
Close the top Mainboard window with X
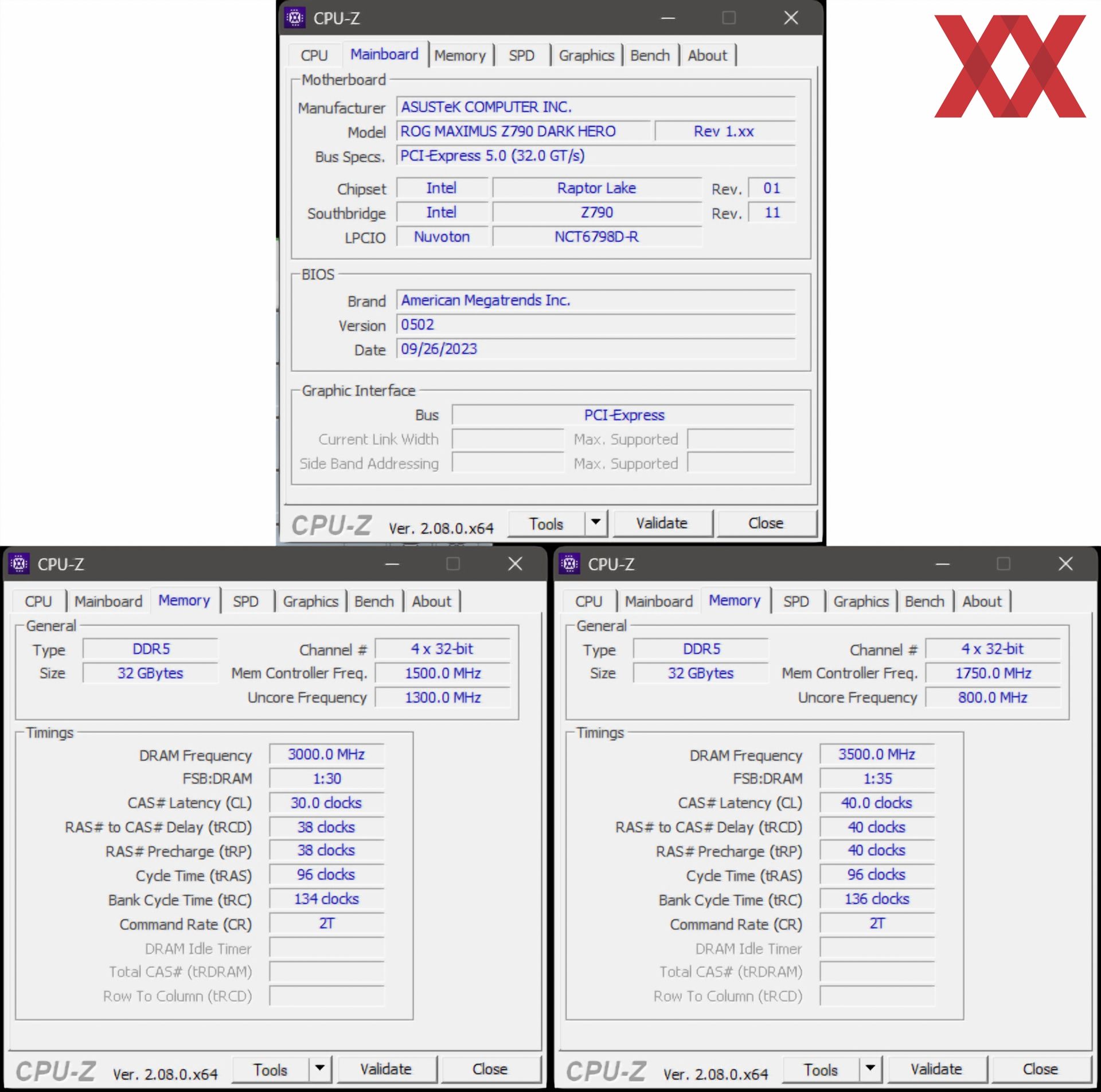791,18
